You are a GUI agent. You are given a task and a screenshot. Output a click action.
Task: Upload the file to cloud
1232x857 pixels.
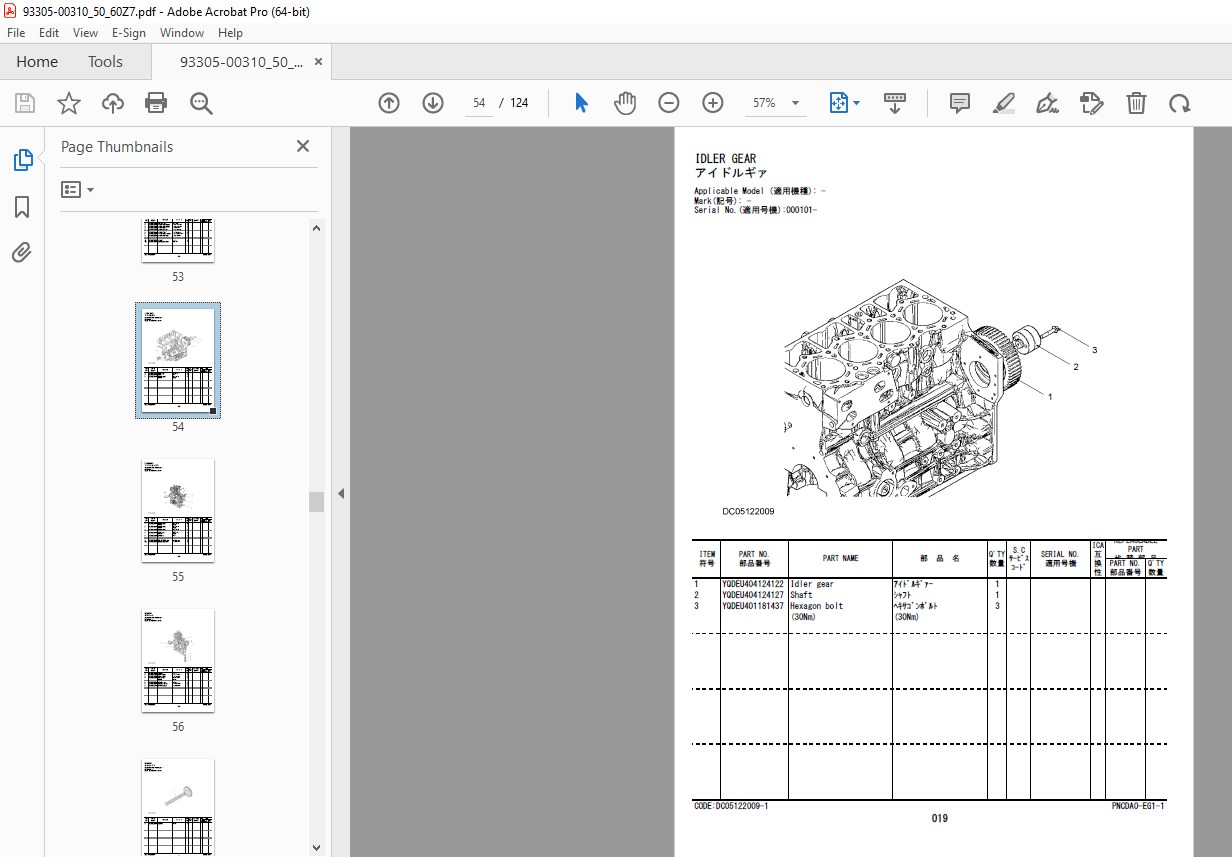pos(112,103)
